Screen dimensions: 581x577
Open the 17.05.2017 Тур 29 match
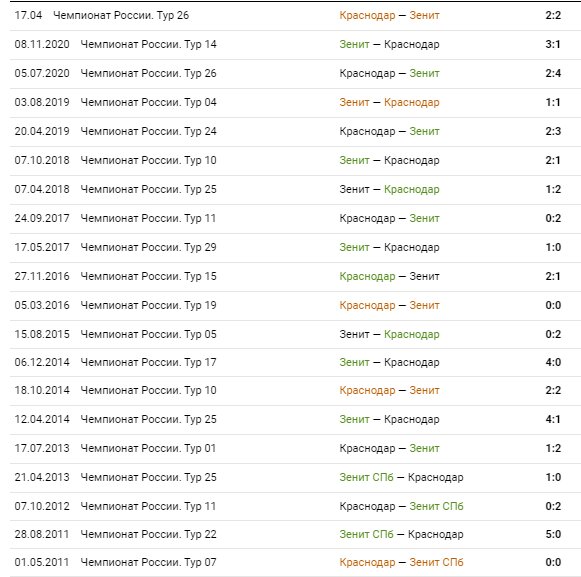tap(295, 248)
